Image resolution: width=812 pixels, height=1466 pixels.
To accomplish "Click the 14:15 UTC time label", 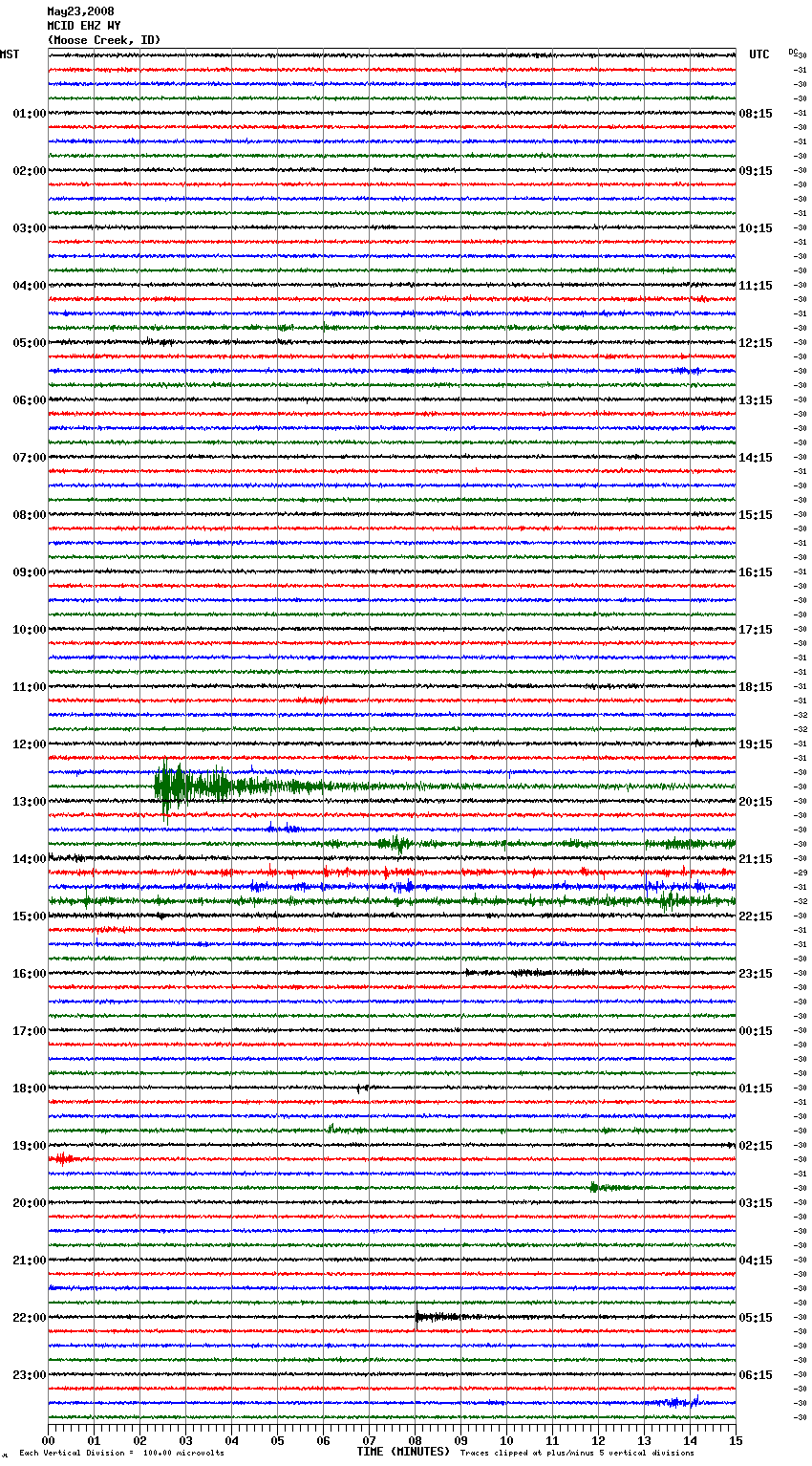I will 756,458.
